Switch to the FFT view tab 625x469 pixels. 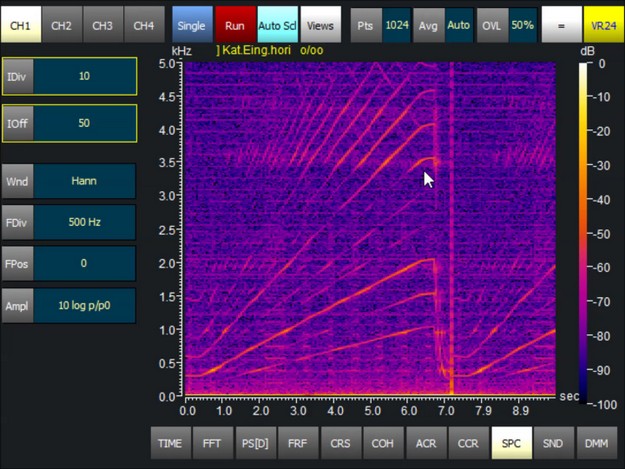coord(213,443)
